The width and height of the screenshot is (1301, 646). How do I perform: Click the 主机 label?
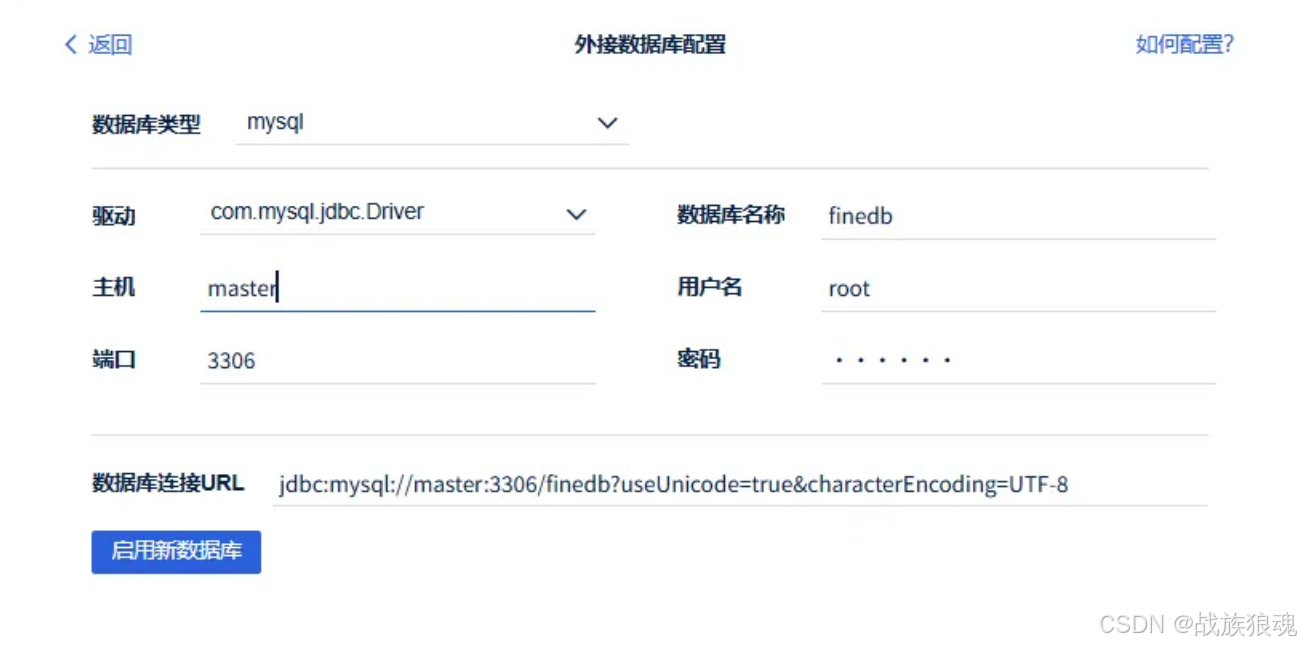(x=113, y=288)
